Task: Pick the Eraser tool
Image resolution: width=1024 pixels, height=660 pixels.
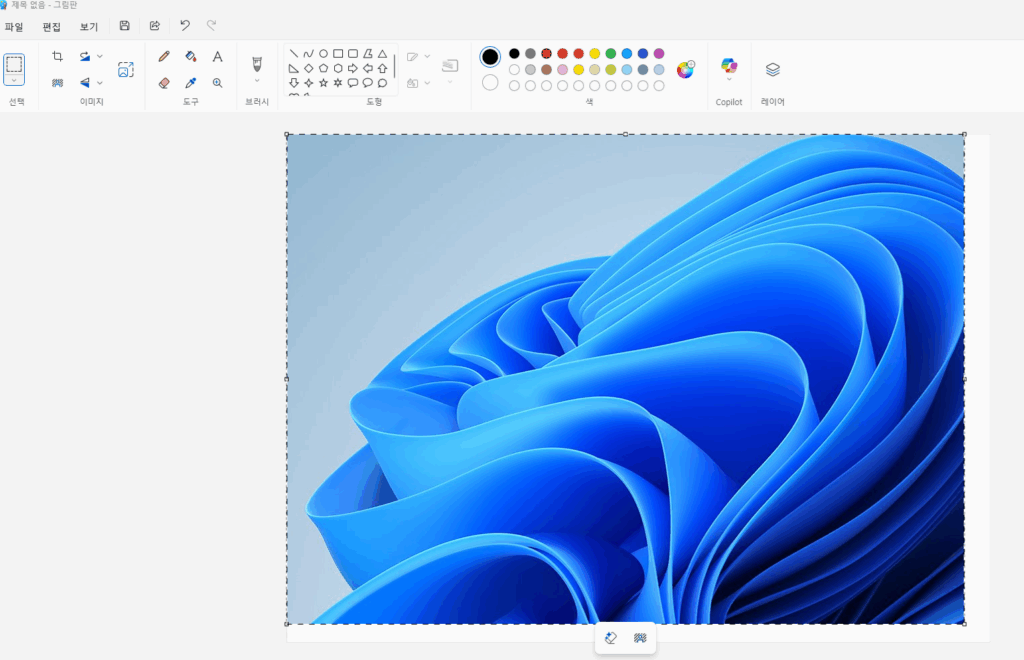Action: [164, 83]
